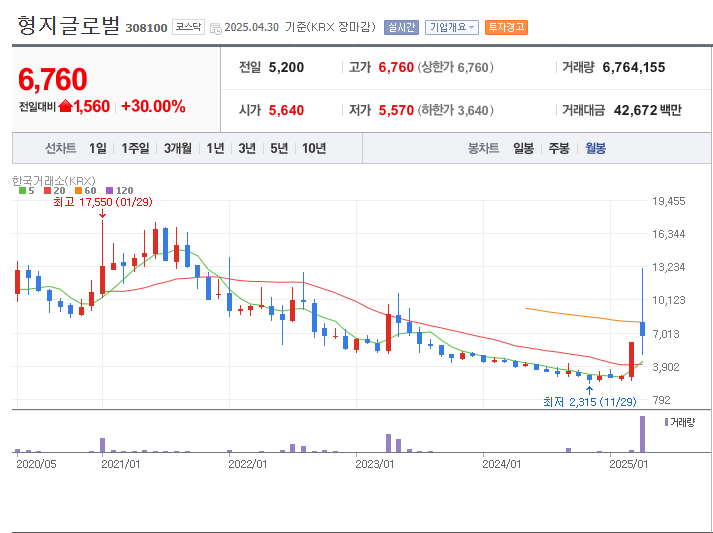Click the 거래대금 42,672 백만 value
This screenshot has width=713, height=533.
click(648, 110)
